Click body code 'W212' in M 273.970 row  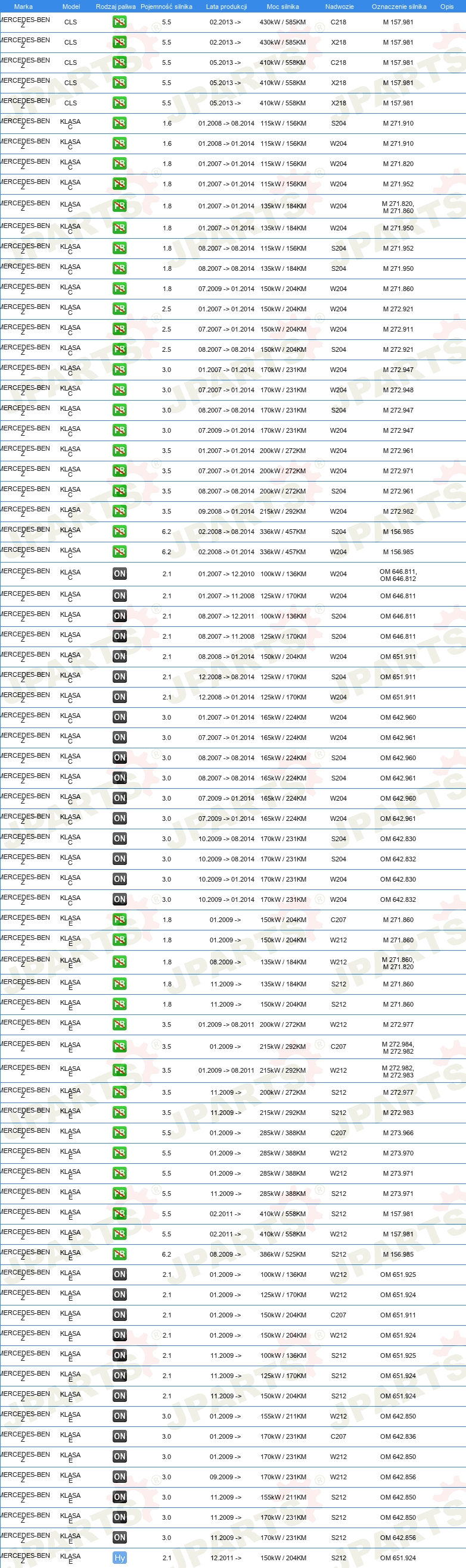(338, 1154)
